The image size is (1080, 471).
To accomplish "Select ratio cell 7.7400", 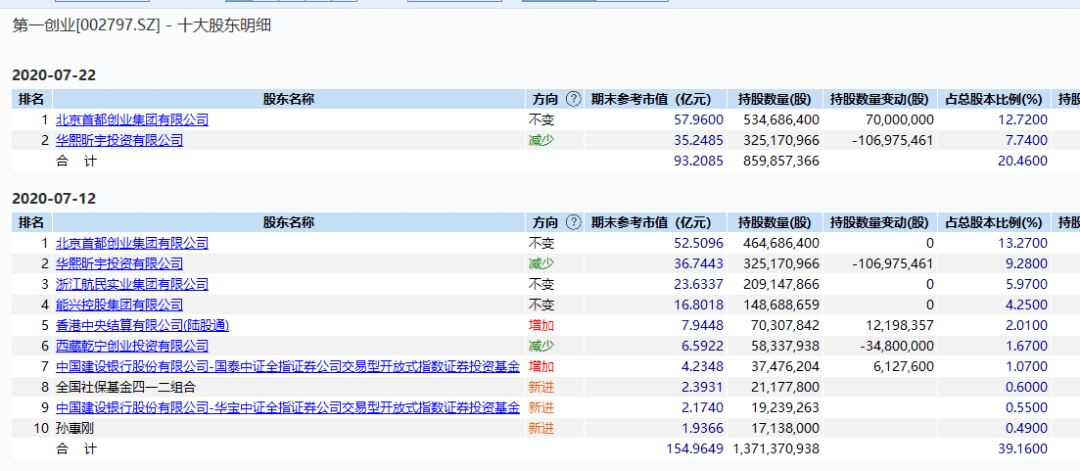I will click(1026, 141).
